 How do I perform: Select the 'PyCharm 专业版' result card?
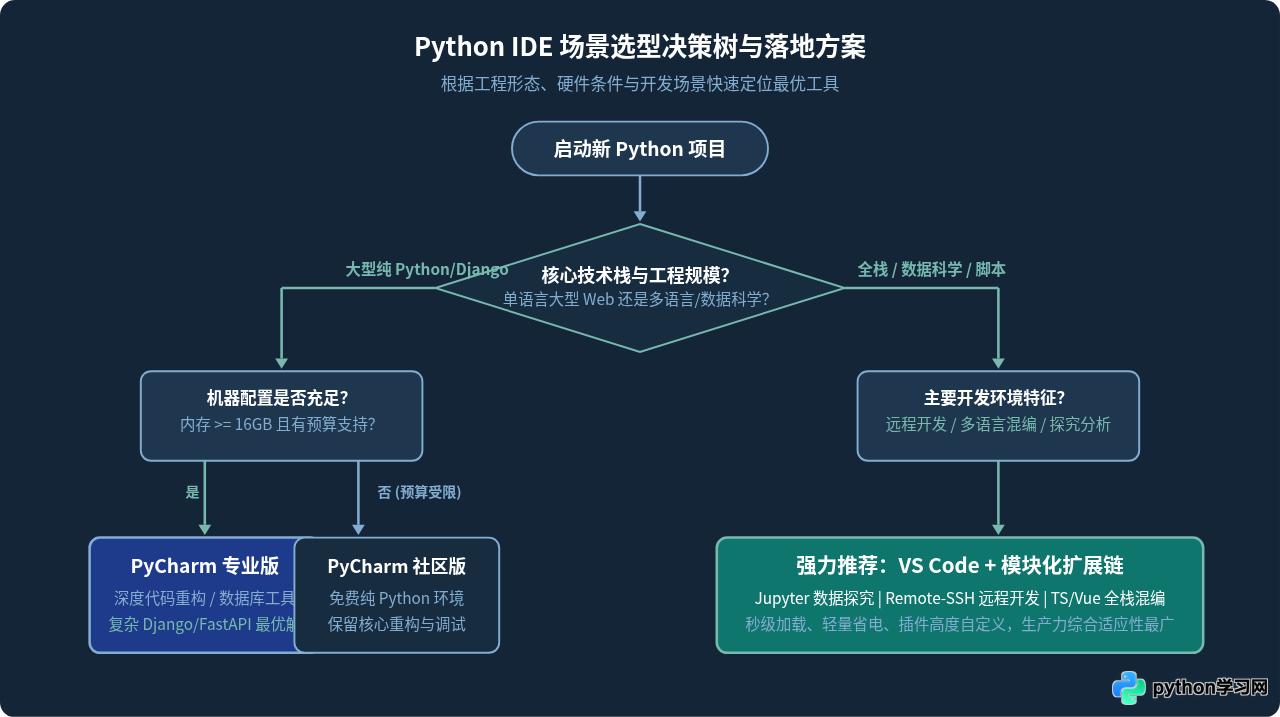click(x=192, y=595)
